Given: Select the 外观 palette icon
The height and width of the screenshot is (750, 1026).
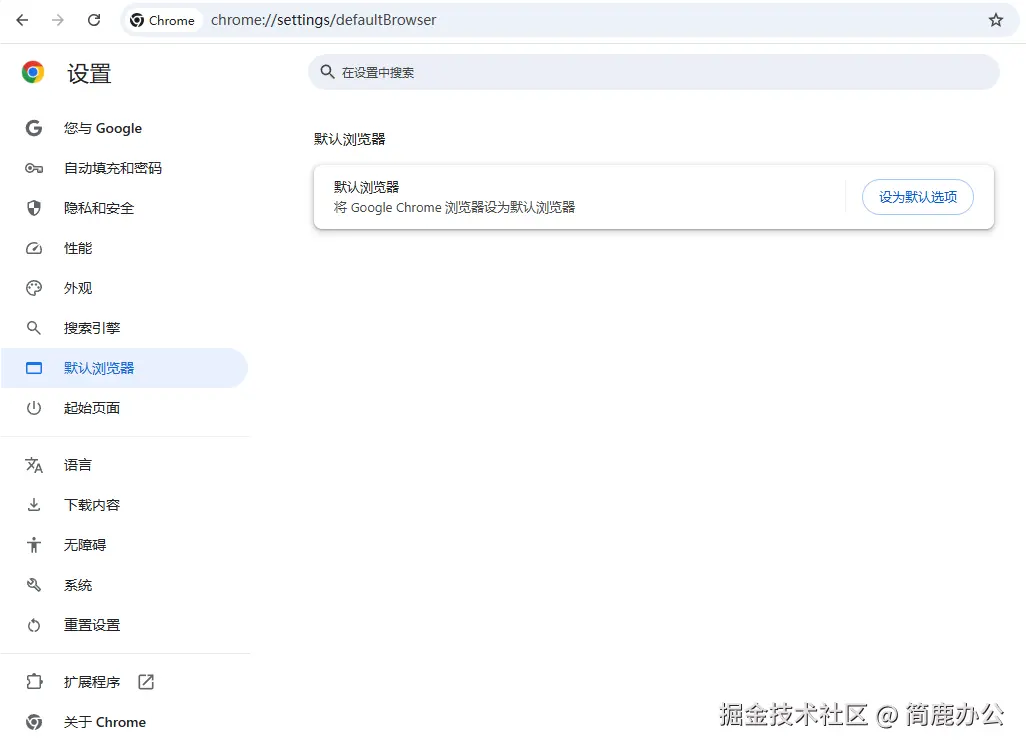Looking at the screenshot, I should 33,288.
